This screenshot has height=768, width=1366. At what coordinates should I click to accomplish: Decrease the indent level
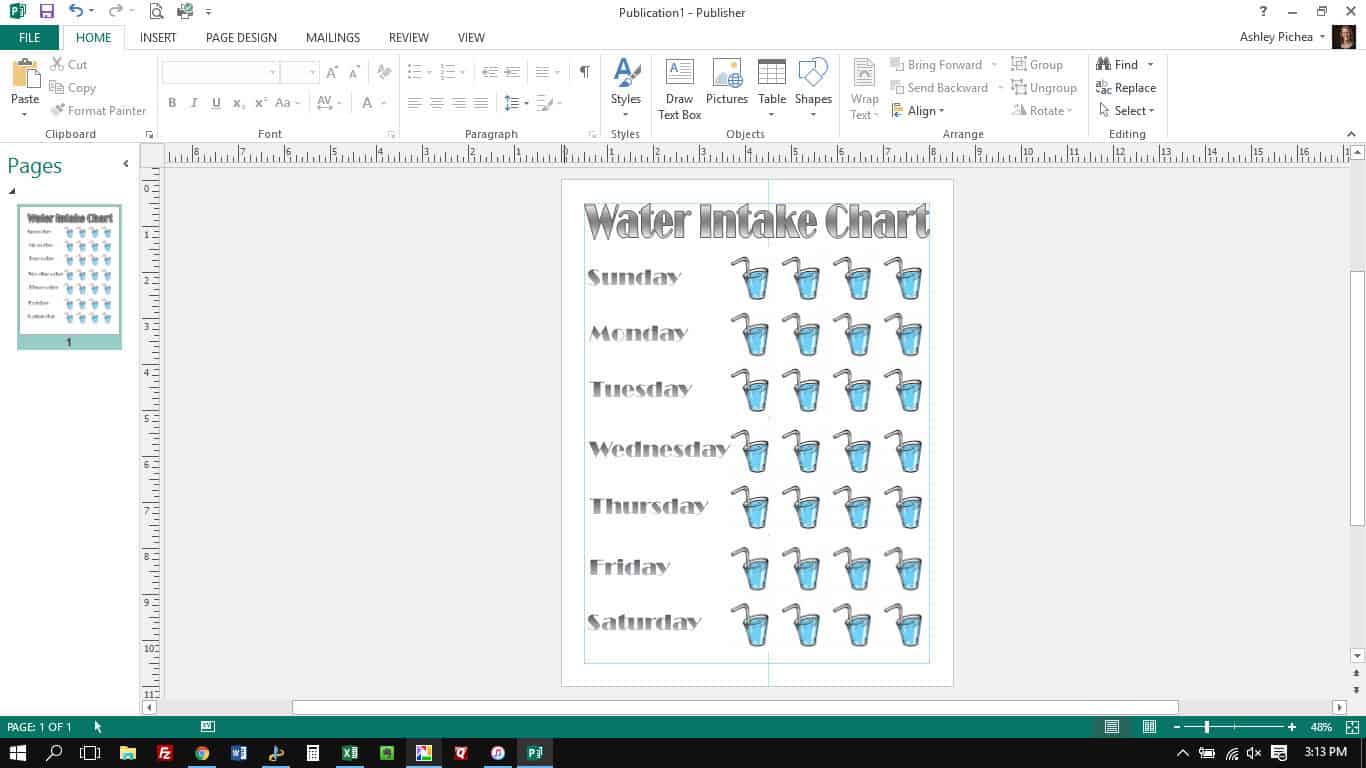coord(489,72)
